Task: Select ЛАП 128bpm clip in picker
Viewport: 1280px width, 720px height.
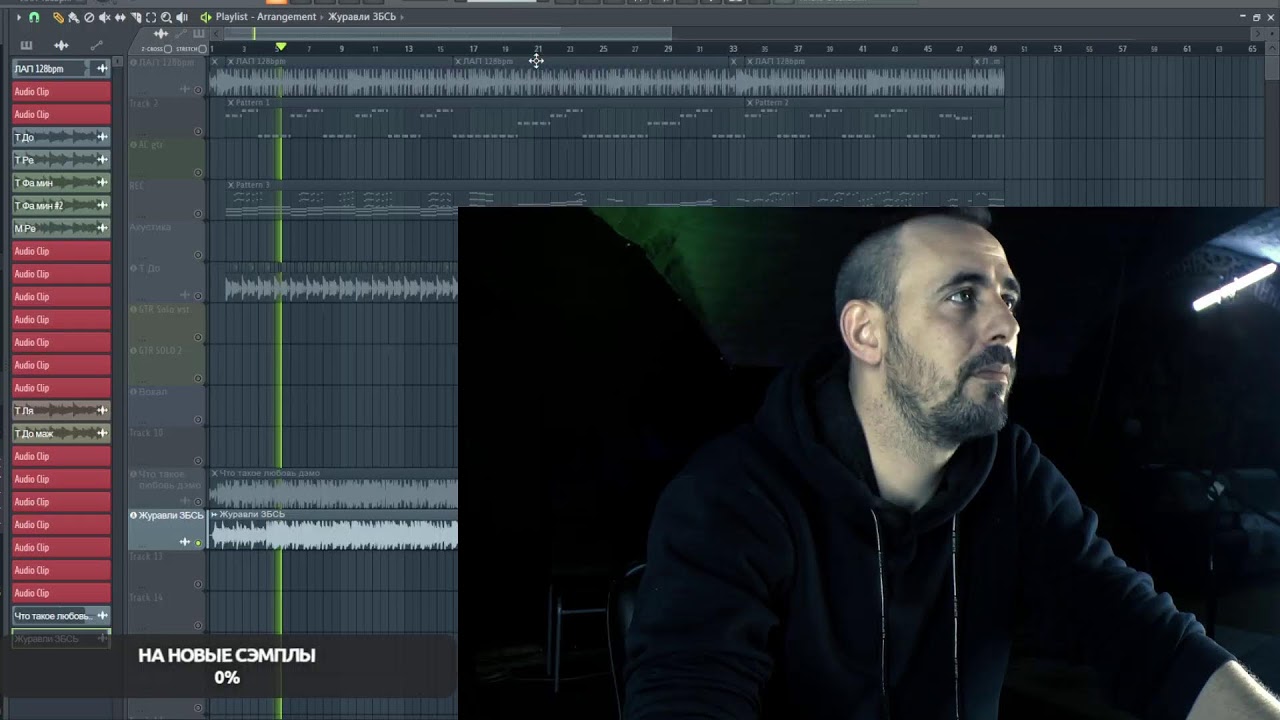Action: click(x=61, y=69)
